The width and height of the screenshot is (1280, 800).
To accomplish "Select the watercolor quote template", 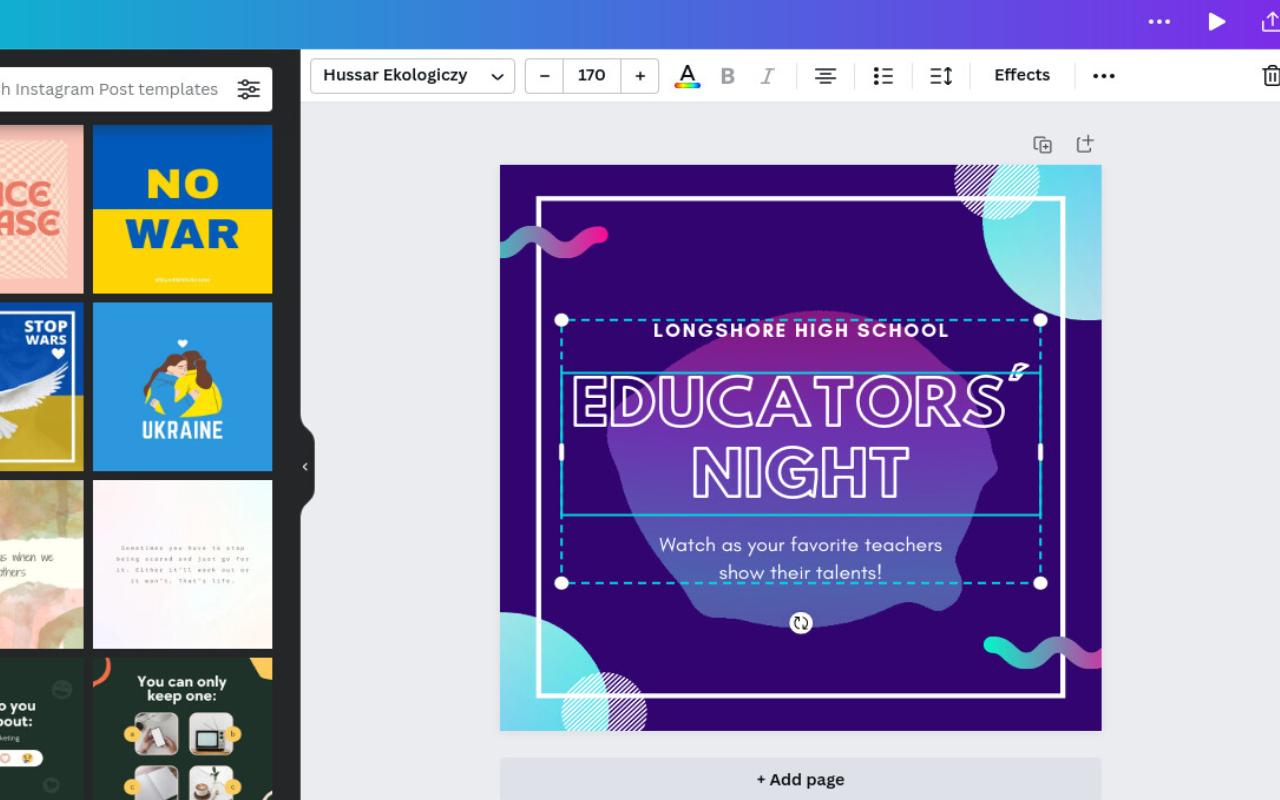I will tap(41, 564).
